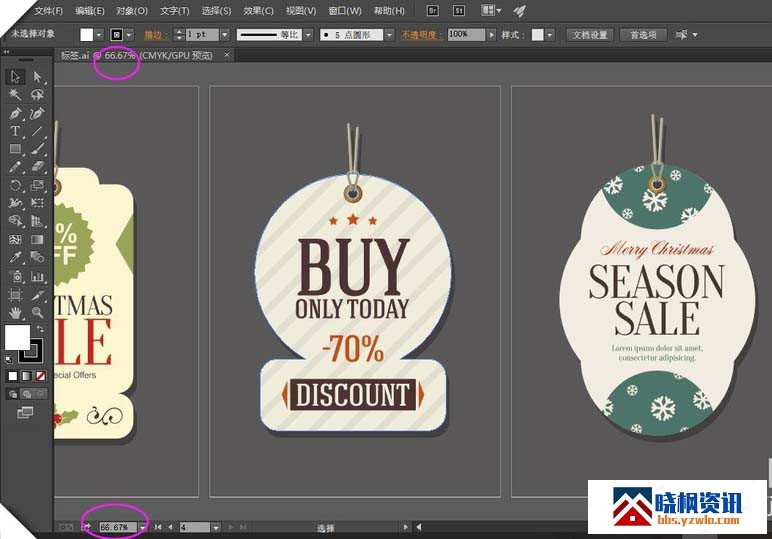
Task: Select the Rotate tool
Action: click(x=15, y=185)
